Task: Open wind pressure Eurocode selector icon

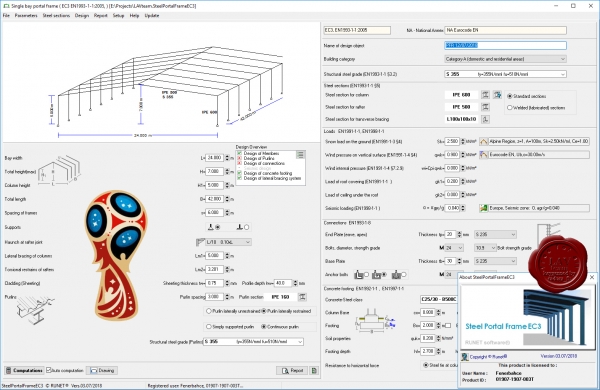Action: (x=483, y=155)
